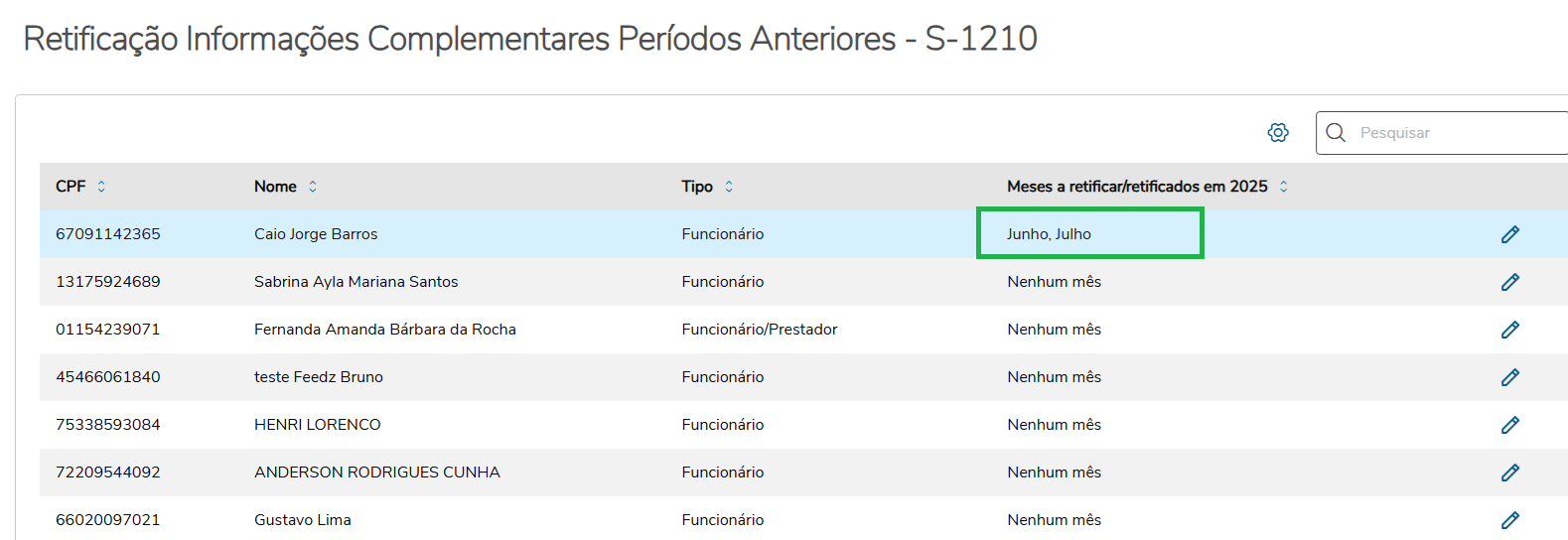Sort table by Tipo column

tap(729, 187)
